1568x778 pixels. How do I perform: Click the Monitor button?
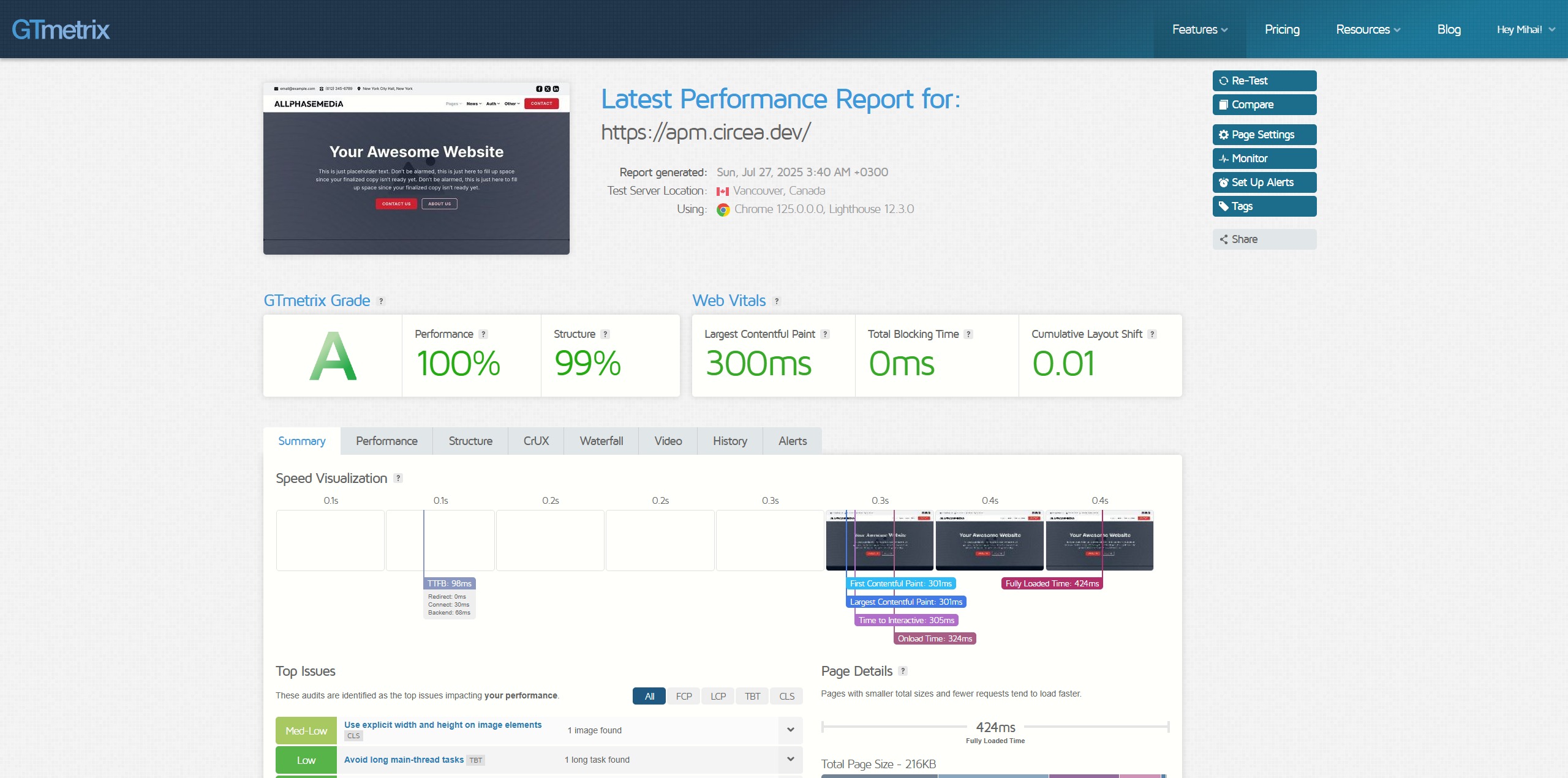click(1264, 159)
